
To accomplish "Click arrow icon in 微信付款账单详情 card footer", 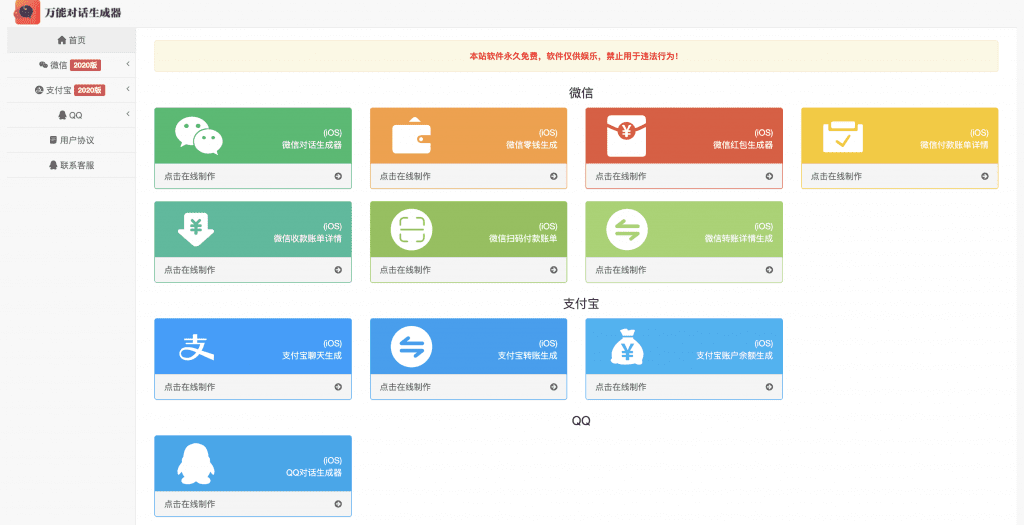I will (x=985, y=176).
